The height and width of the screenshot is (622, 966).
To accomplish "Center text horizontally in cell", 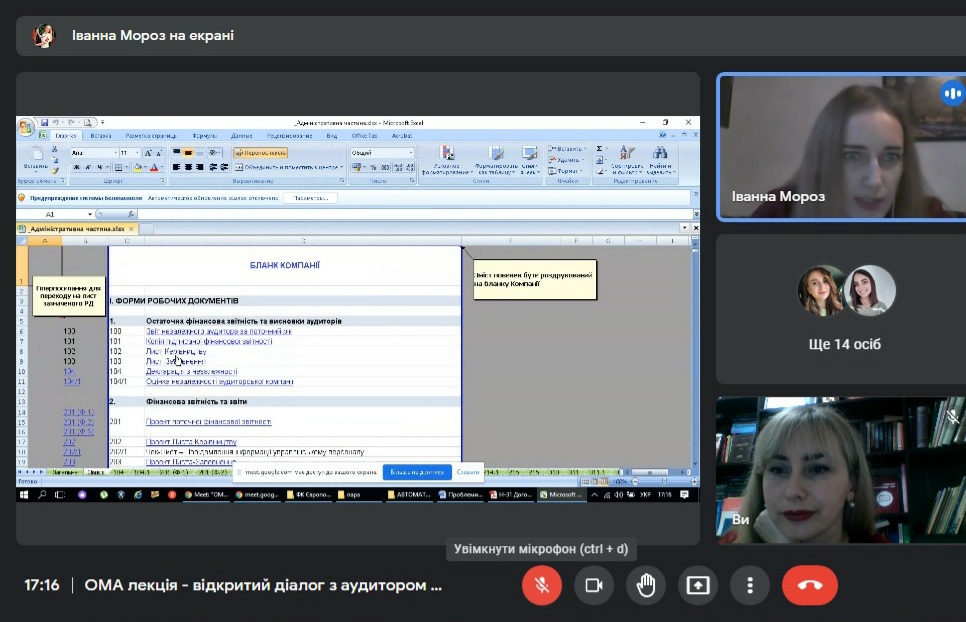I will click(x=189, y=167).
